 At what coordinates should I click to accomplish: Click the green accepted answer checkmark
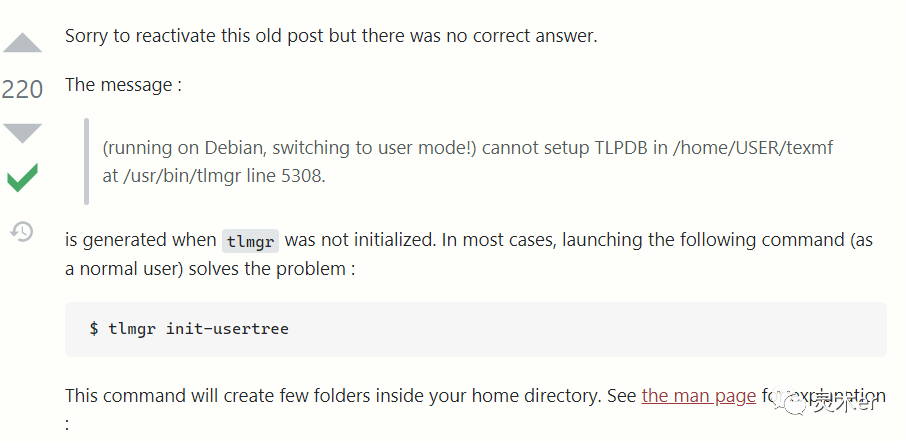pyautogui.click(x=22, y=178)
